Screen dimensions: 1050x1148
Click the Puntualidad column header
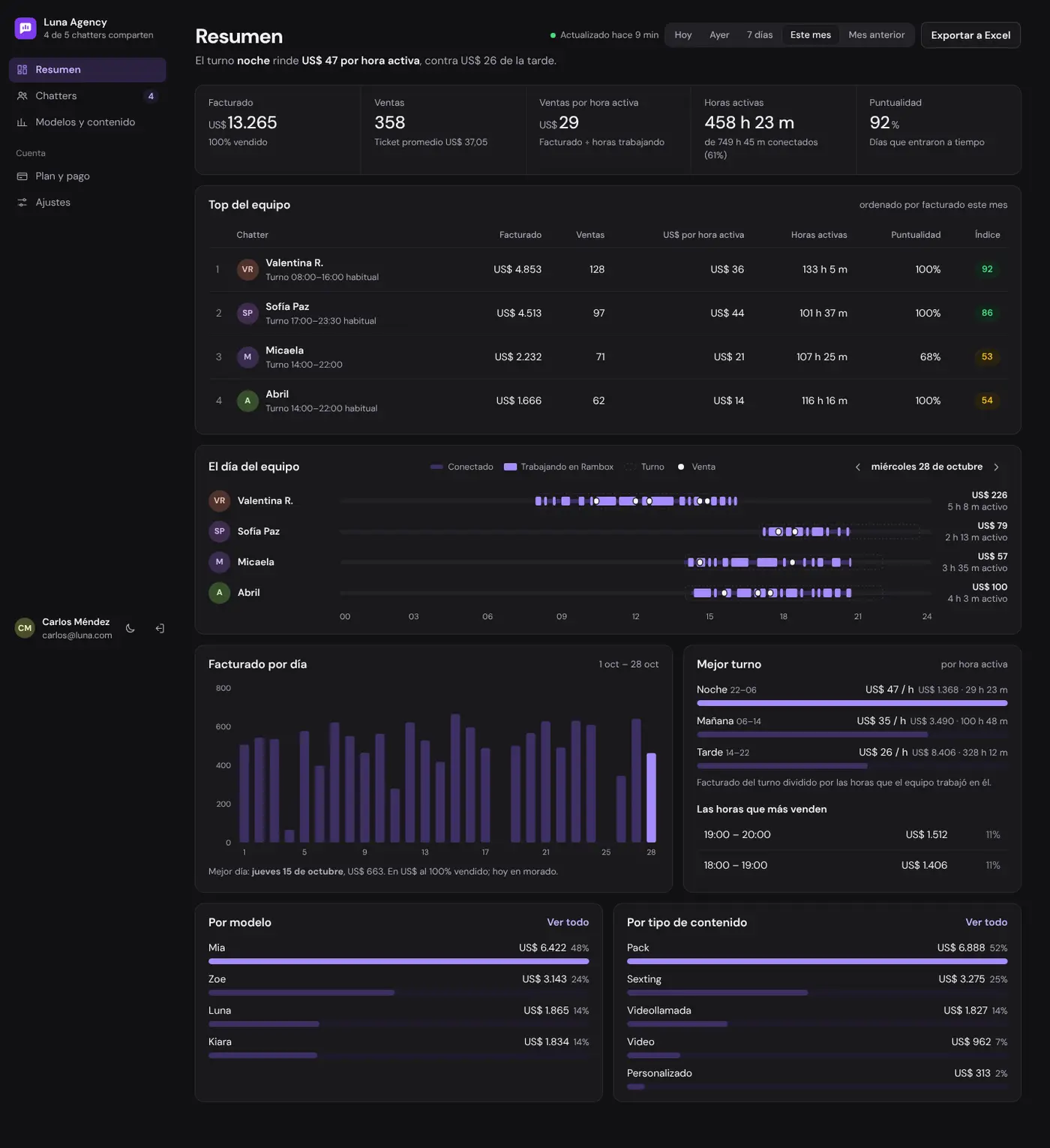pyautogui.click(x=916, y=235)
